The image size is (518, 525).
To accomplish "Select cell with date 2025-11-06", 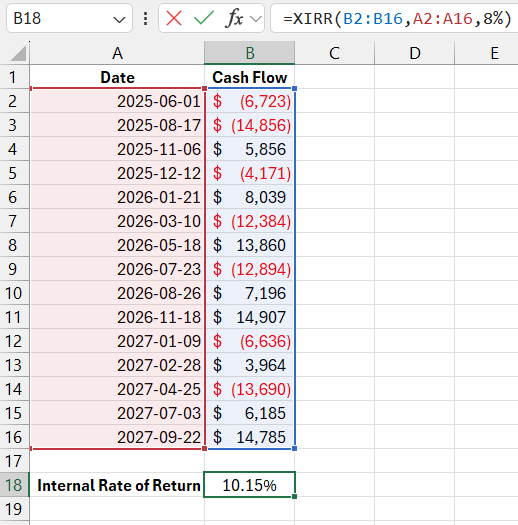I will click(117, 149).
